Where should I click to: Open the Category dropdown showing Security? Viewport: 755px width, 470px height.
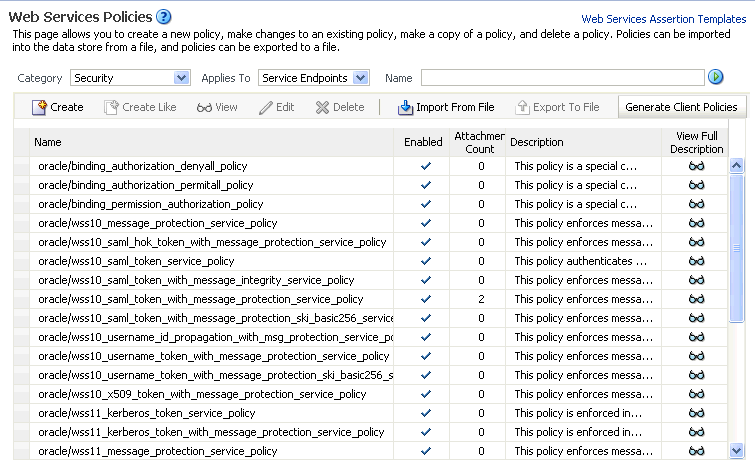[130, 78]
